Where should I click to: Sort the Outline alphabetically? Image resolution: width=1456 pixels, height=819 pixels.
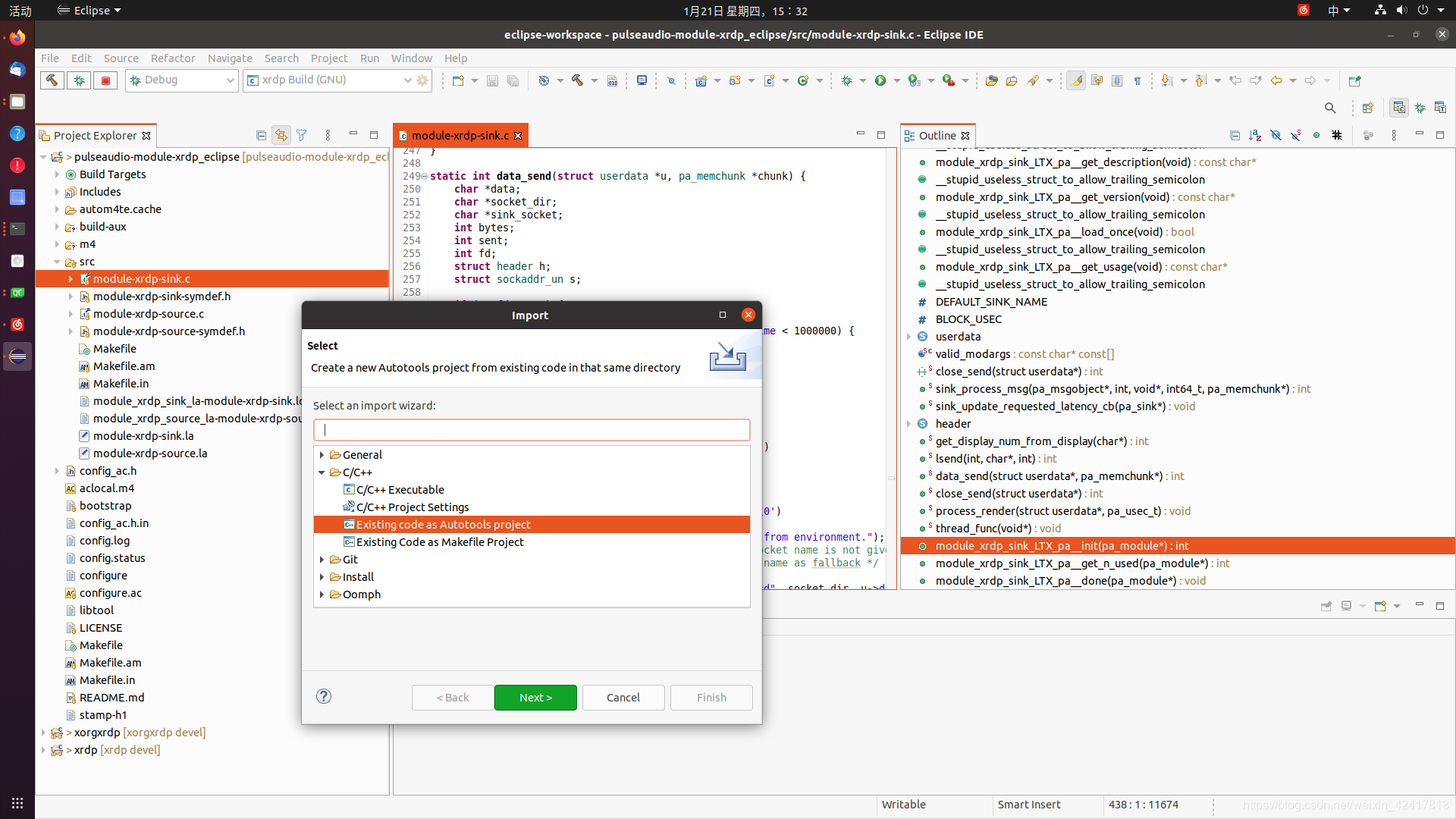click(x=1255, y=136)
